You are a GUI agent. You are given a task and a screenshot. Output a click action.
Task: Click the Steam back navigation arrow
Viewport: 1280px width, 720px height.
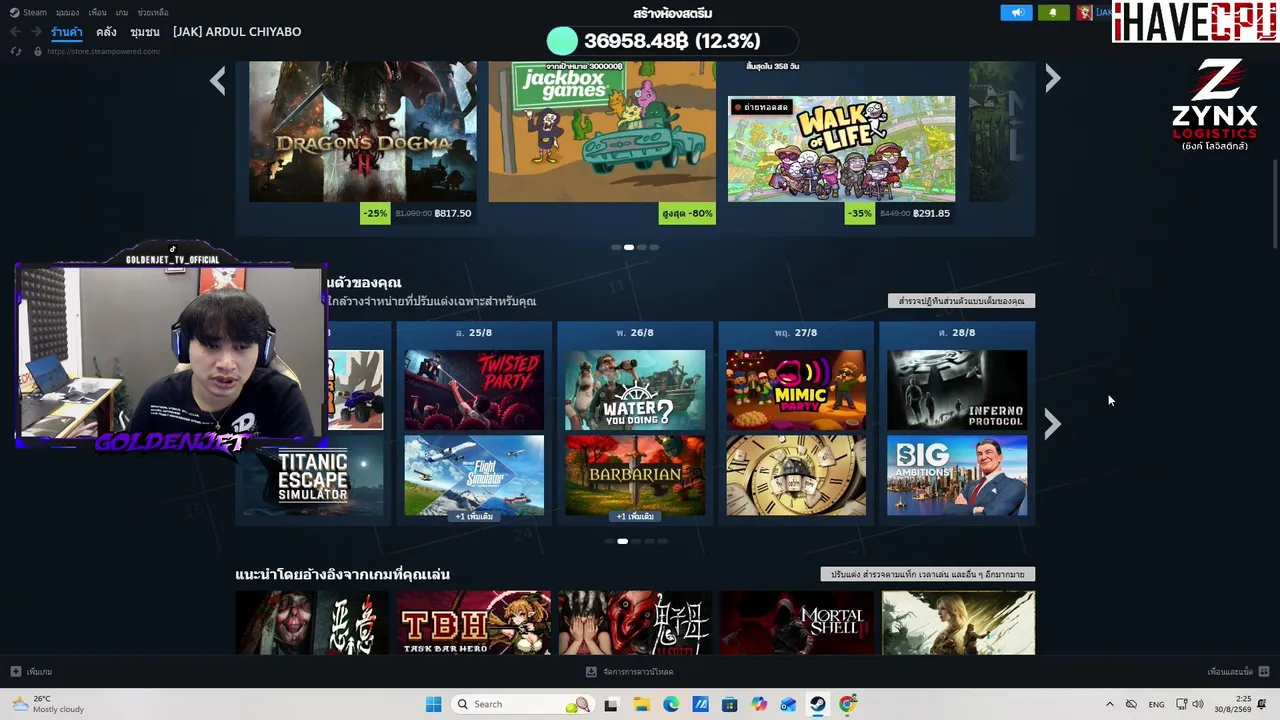[15, 32]
